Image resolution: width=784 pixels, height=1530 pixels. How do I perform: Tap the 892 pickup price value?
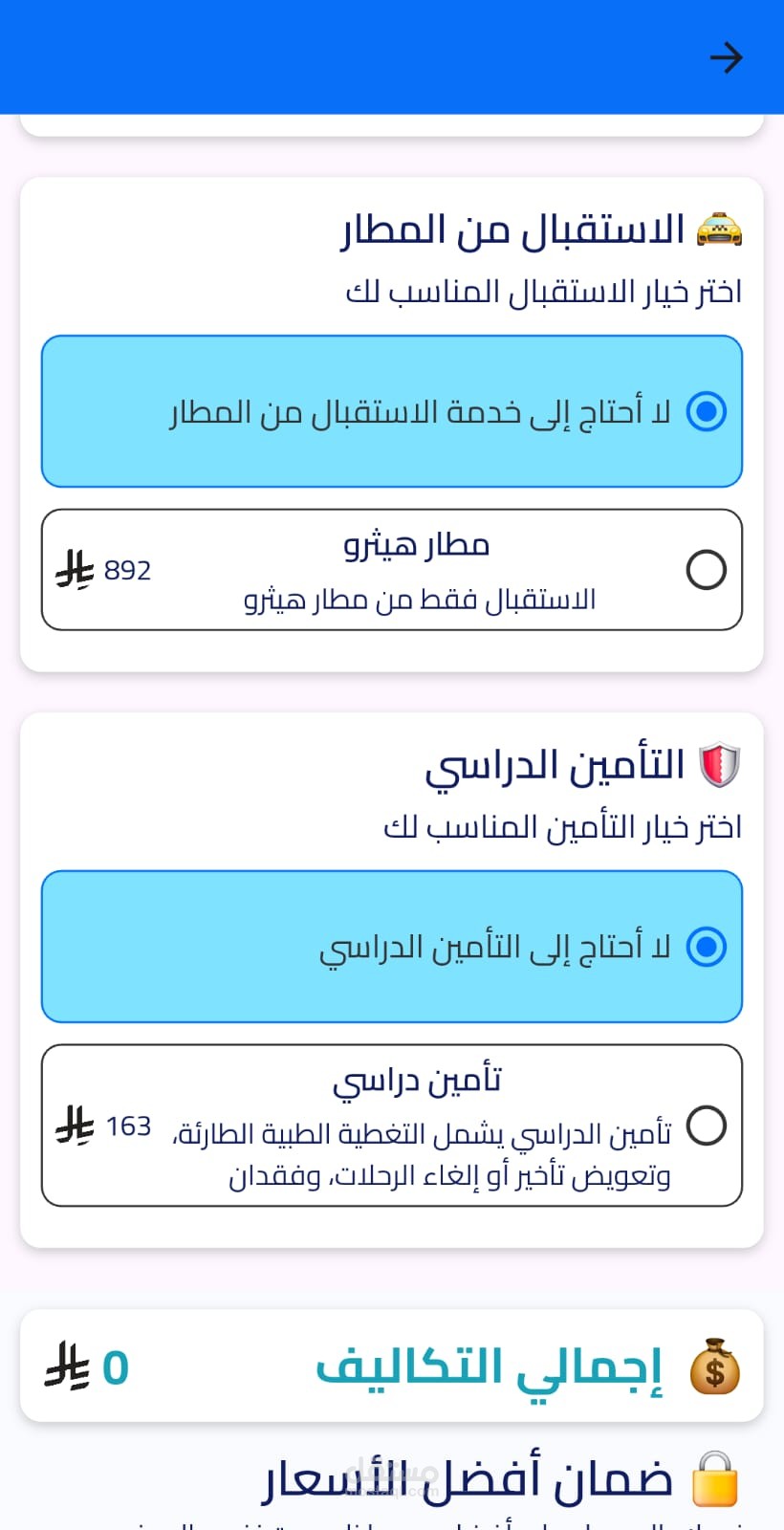point(127,571)
